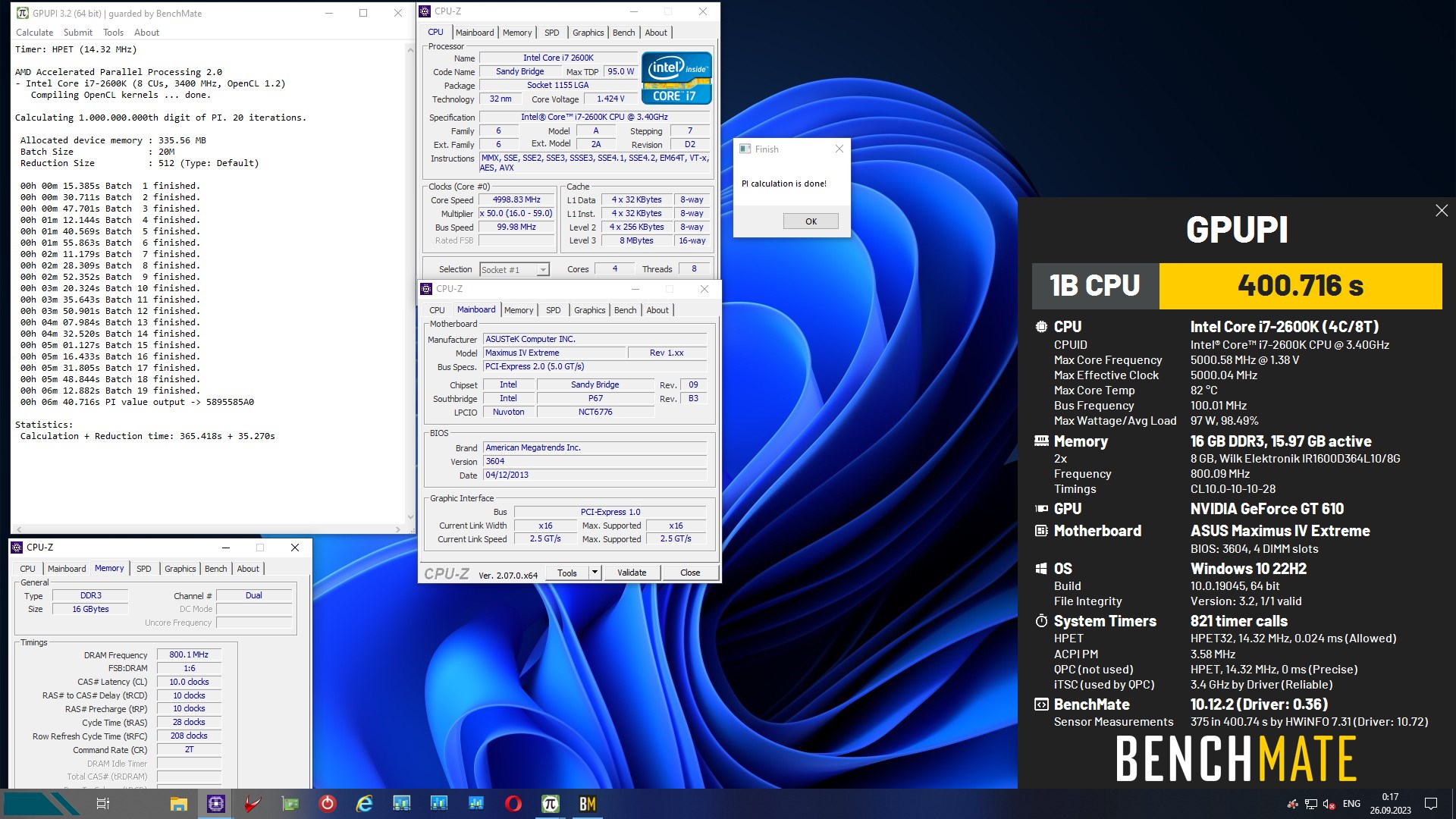Open the red wing-shaped taskbar icon
The image size is (1456, 819).
[253, 804]
